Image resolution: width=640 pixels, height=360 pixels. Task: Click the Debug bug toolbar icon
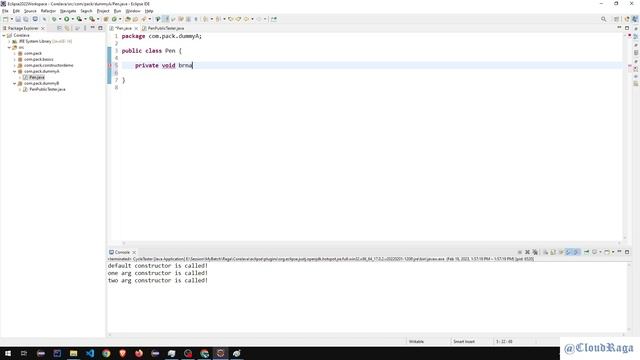tap(54, 19)
